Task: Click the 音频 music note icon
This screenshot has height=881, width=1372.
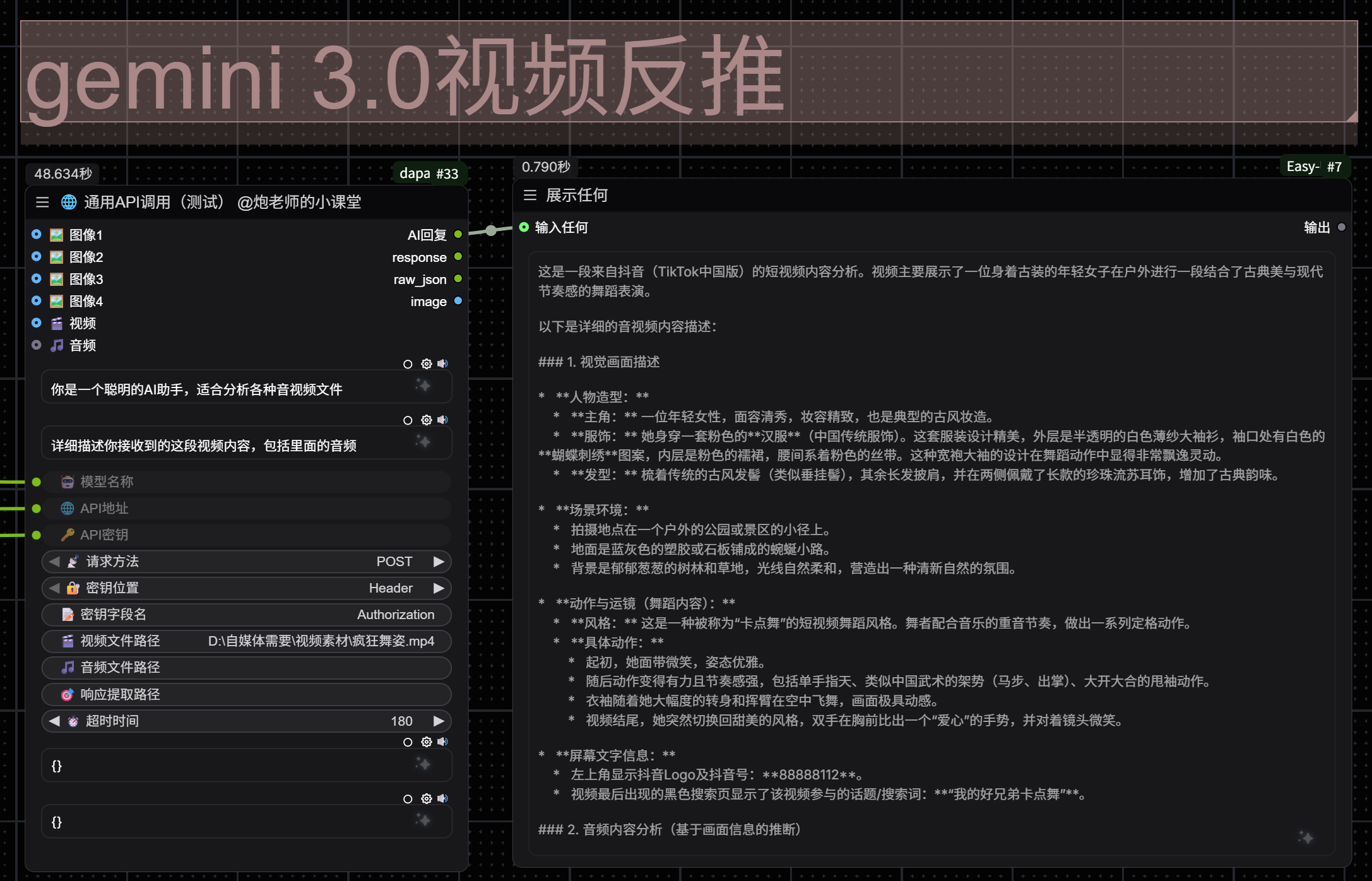Action: pyautogui.click(x=57, y=345)
